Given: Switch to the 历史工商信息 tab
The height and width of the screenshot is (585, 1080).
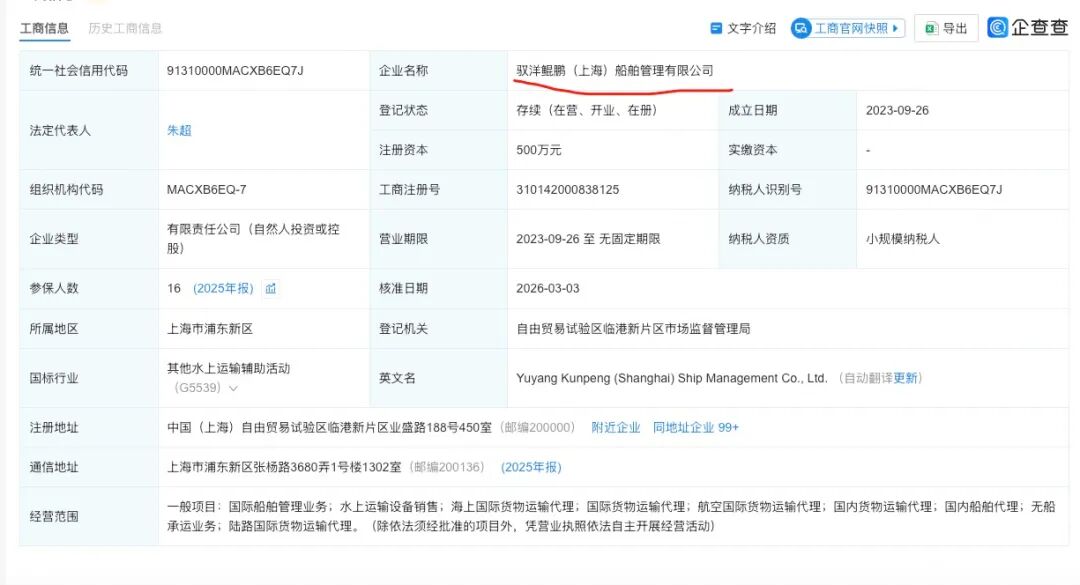Looking at the screenshot, I should [125, 28].
